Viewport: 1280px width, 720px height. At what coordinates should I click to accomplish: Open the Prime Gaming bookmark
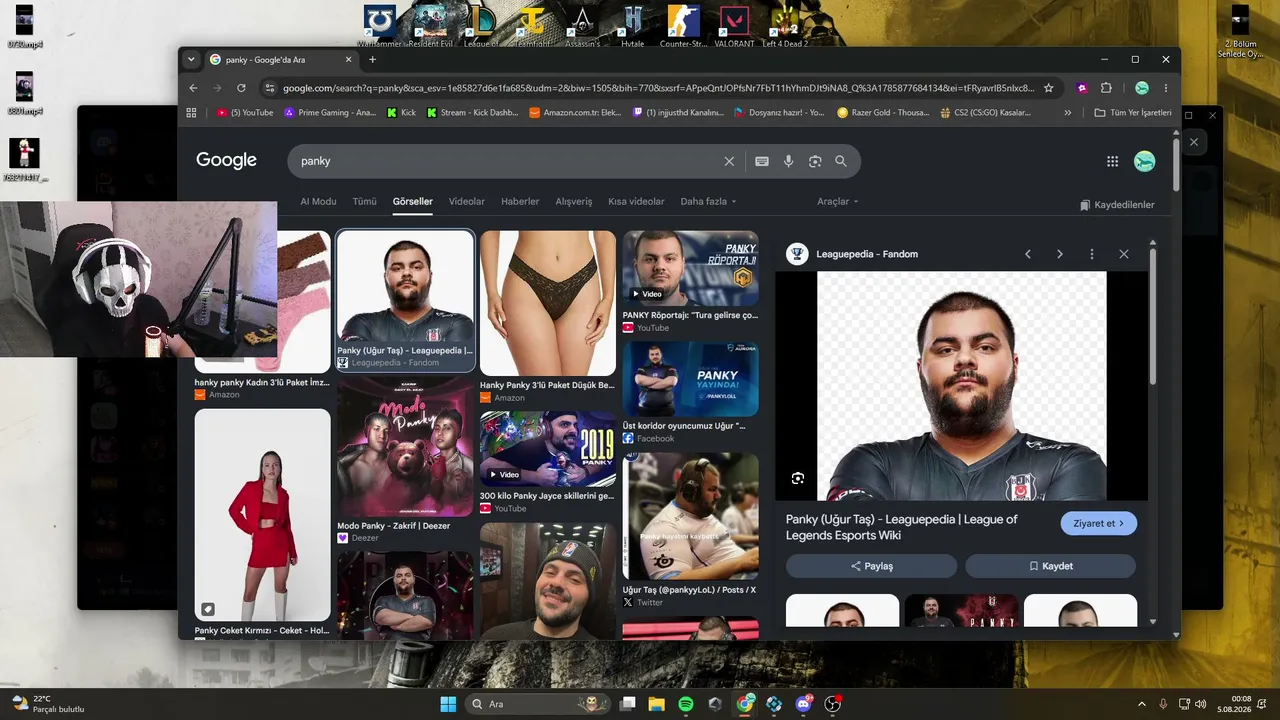330,113
